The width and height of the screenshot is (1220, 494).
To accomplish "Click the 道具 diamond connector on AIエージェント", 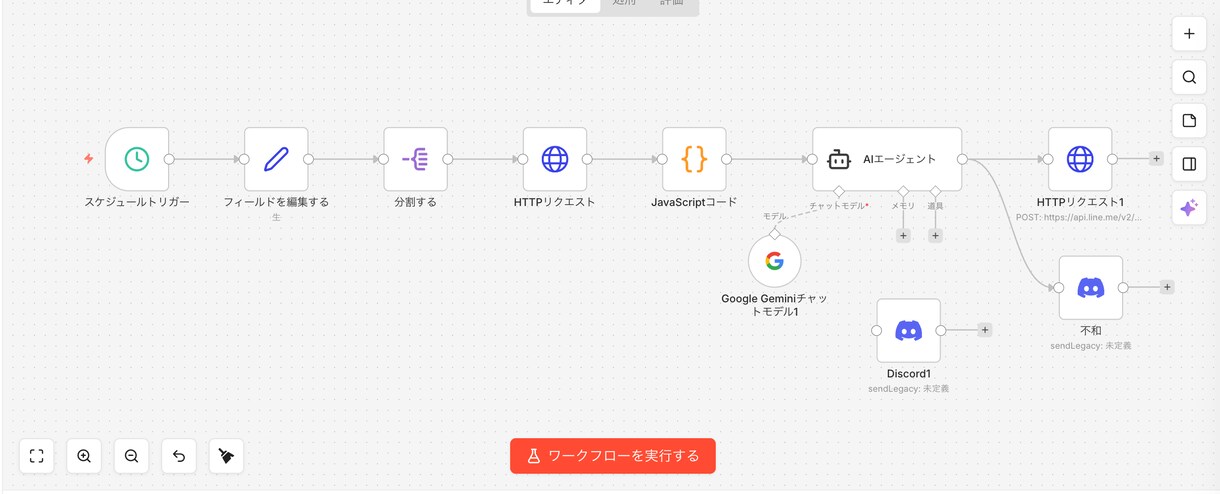I will 935,191.
